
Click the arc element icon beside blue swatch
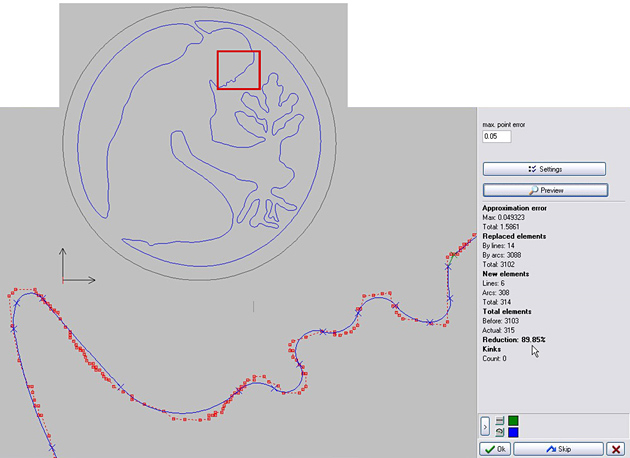[x=499, y=432]
